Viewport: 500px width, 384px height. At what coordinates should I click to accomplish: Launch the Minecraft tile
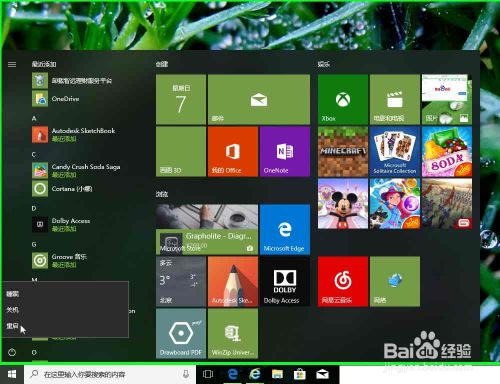tap(343, 151)
